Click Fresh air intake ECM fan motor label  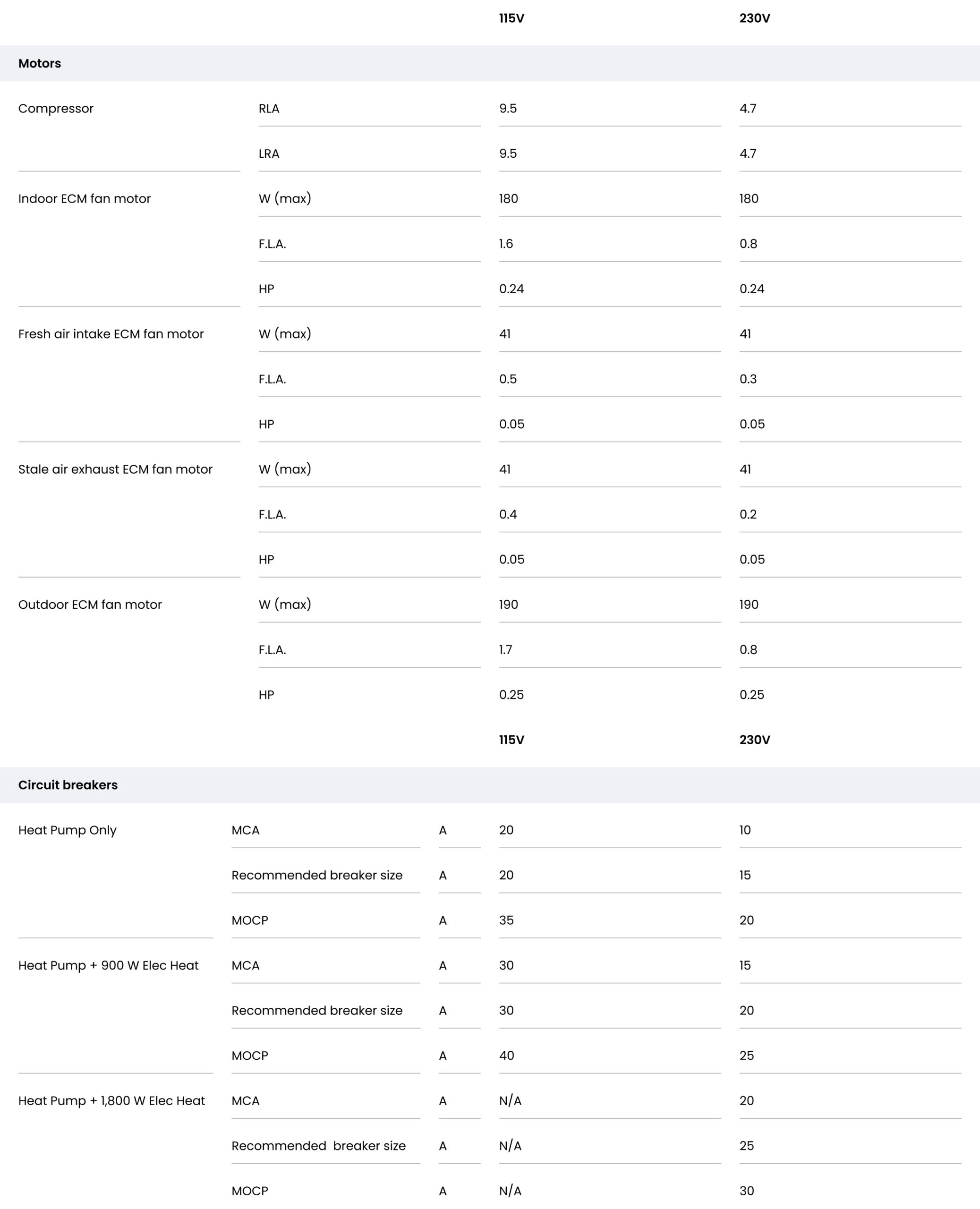click(111, 334)
